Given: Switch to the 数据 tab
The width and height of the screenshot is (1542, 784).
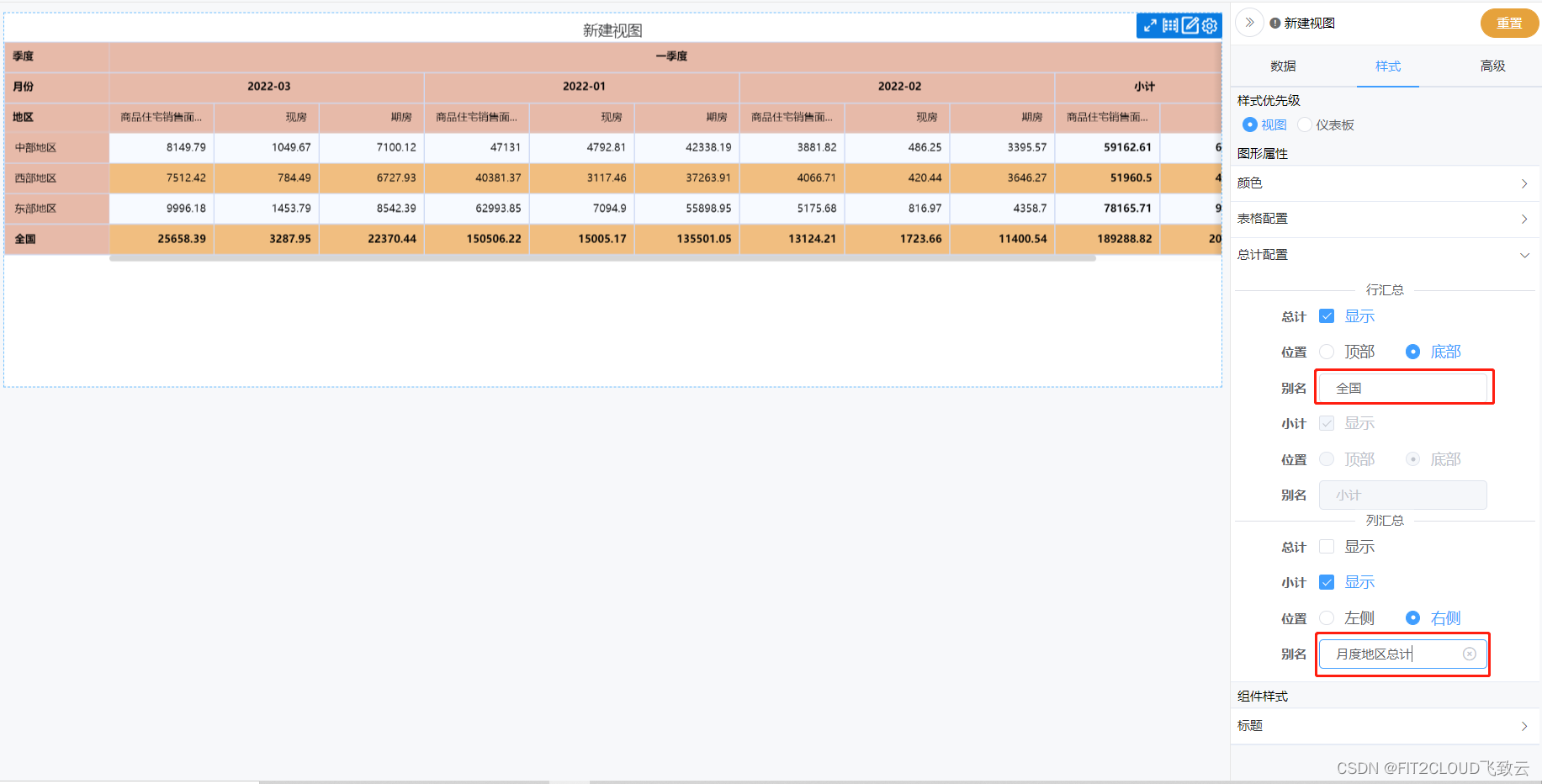Looking at the screenshot, I should [1283, 66].
